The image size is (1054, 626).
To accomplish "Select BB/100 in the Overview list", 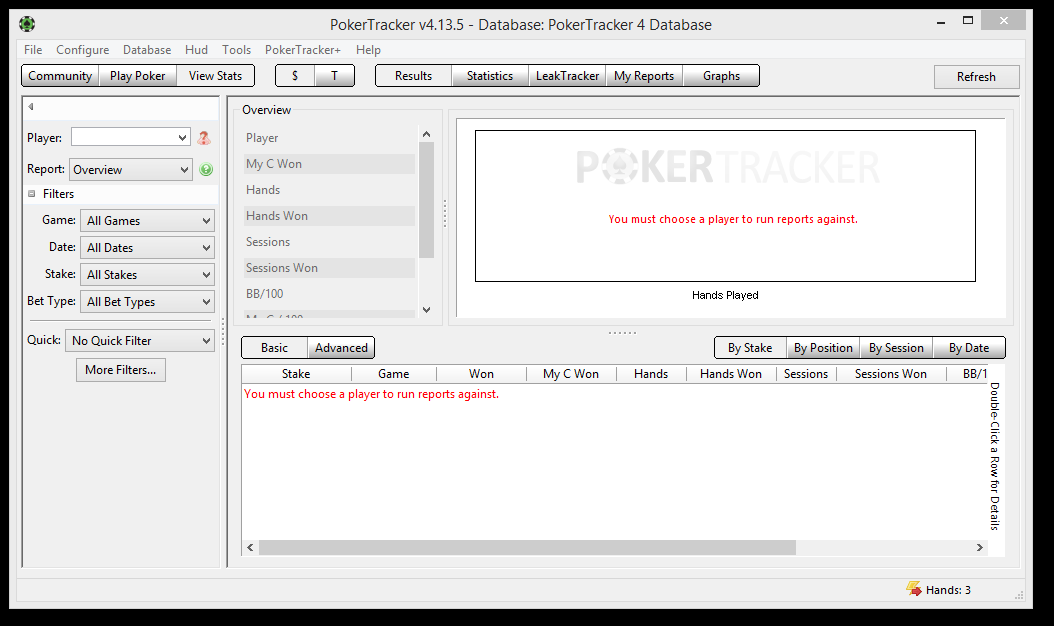I will click(329, 294).
